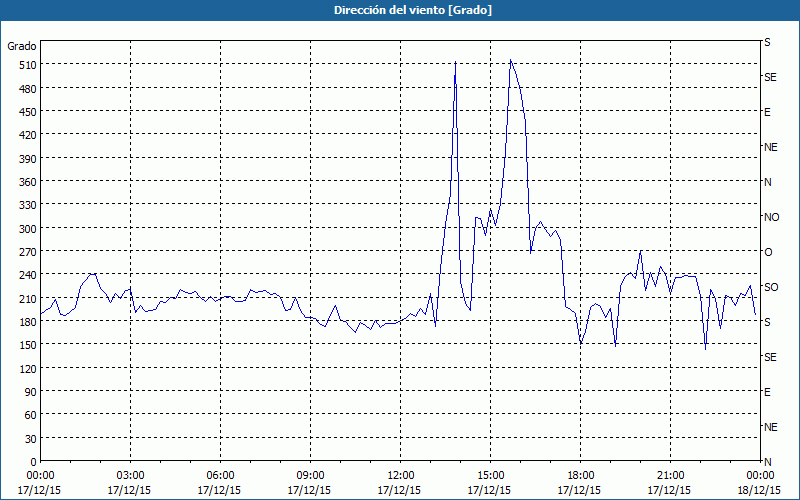Click the 60 degree axis label
The height and width of the screenshot is (500, 800).
[x=31, y=415]
